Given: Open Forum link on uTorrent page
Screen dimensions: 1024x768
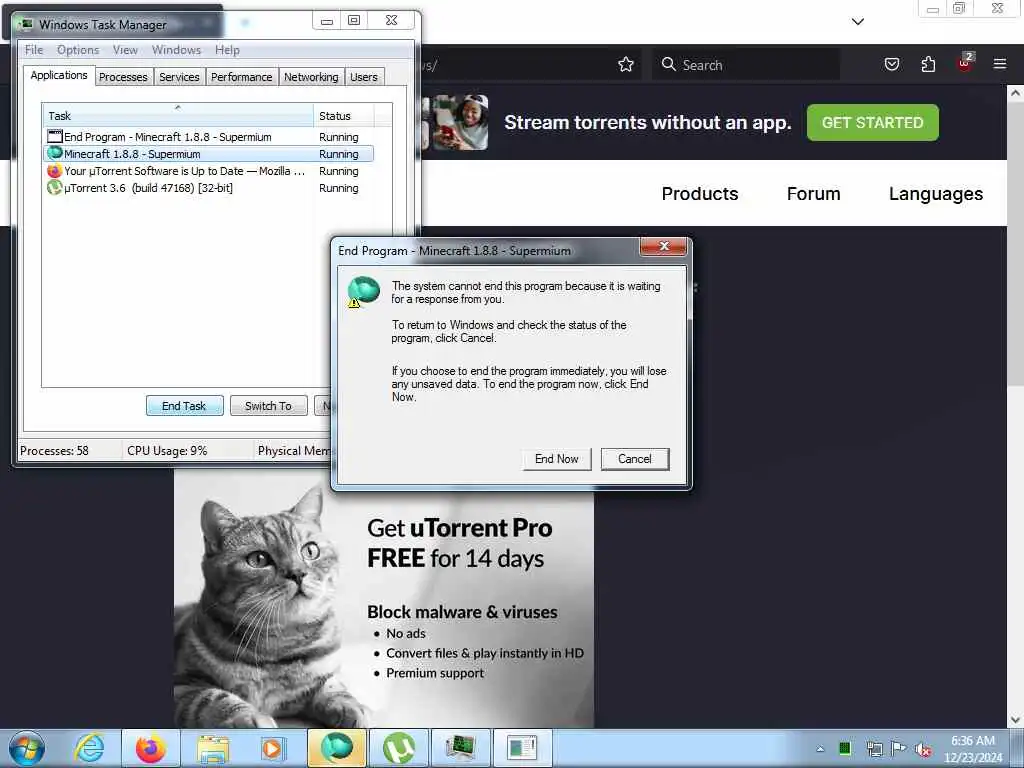Looking at the screenshot, I should click(813, 194).
